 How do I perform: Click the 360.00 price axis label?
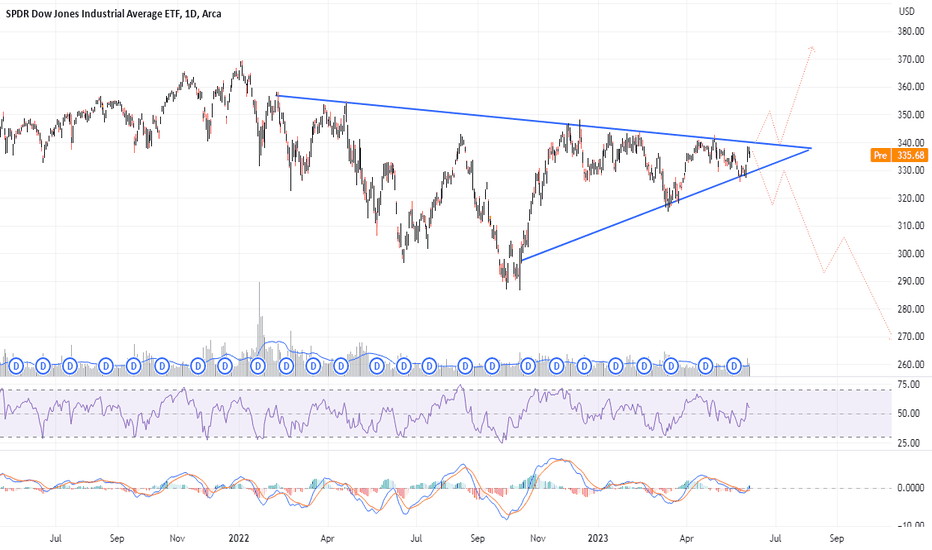(911, 87)
